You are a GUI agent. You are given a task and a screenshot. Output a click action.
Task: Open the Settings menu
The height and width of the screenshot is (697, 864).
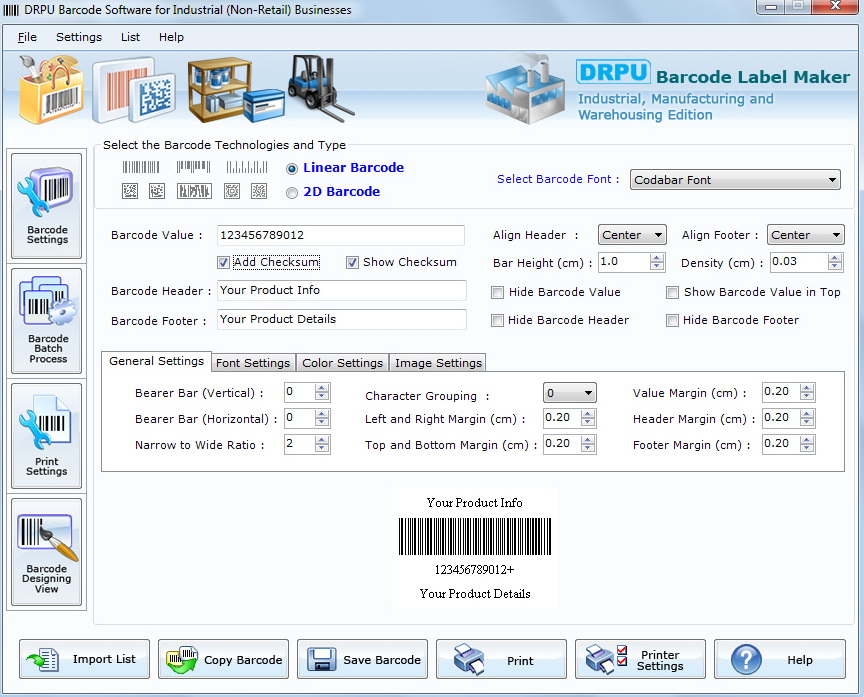point(79,37)
